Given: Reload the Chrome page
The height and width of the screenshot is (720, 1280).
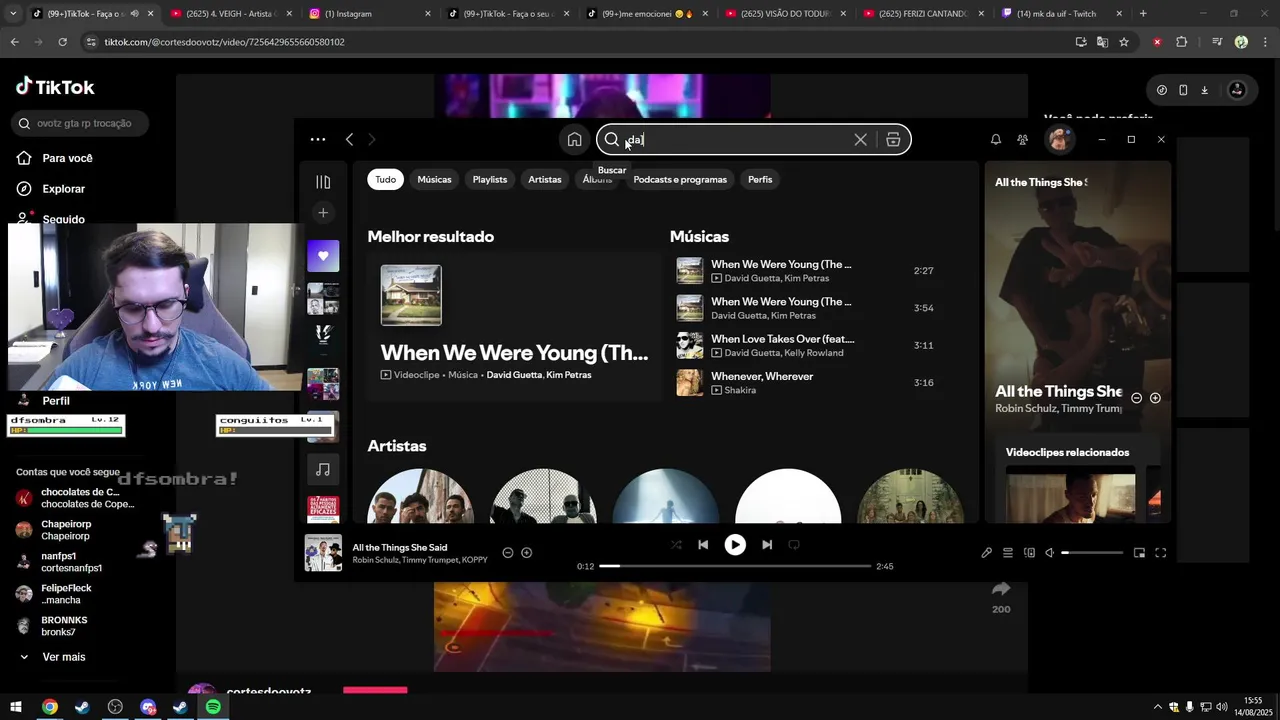Looking at the screenshot, I should pos(62,42).
